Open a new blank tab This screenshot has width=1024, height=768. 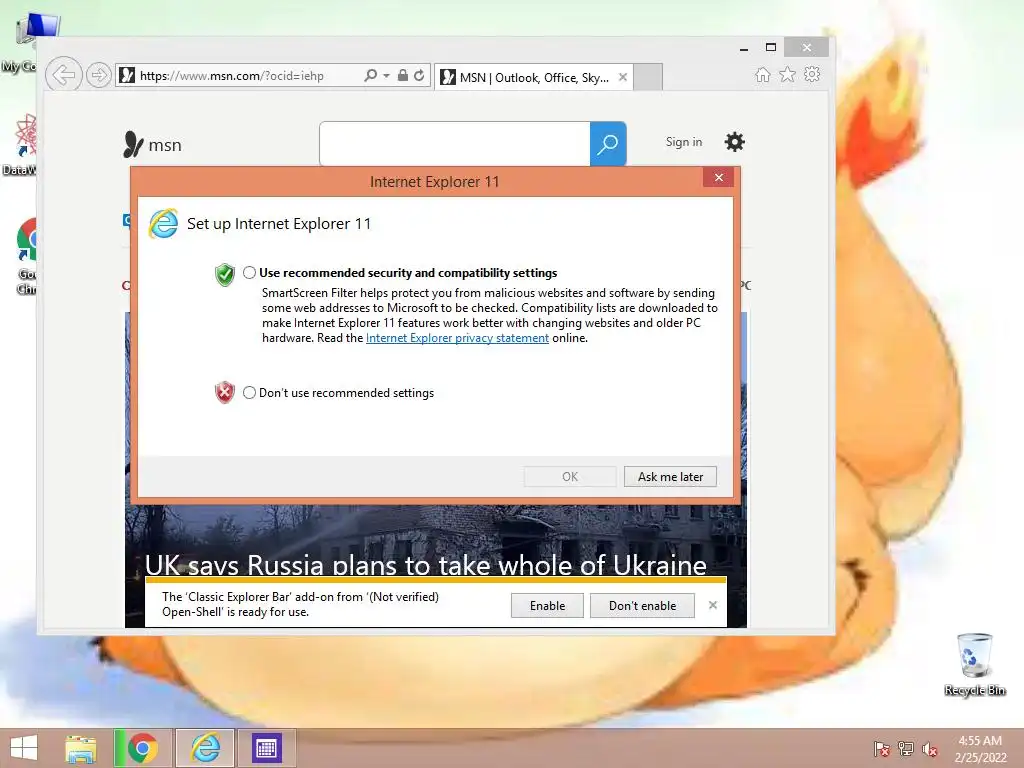[648, 77]
